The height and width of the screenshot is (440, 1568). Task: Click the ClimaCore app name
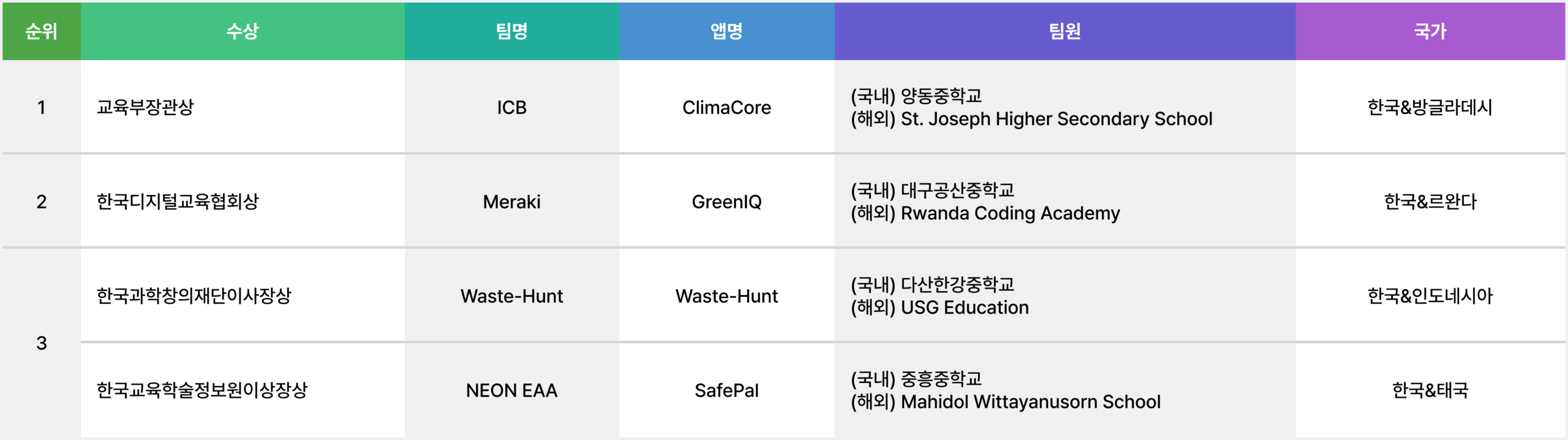726,108
